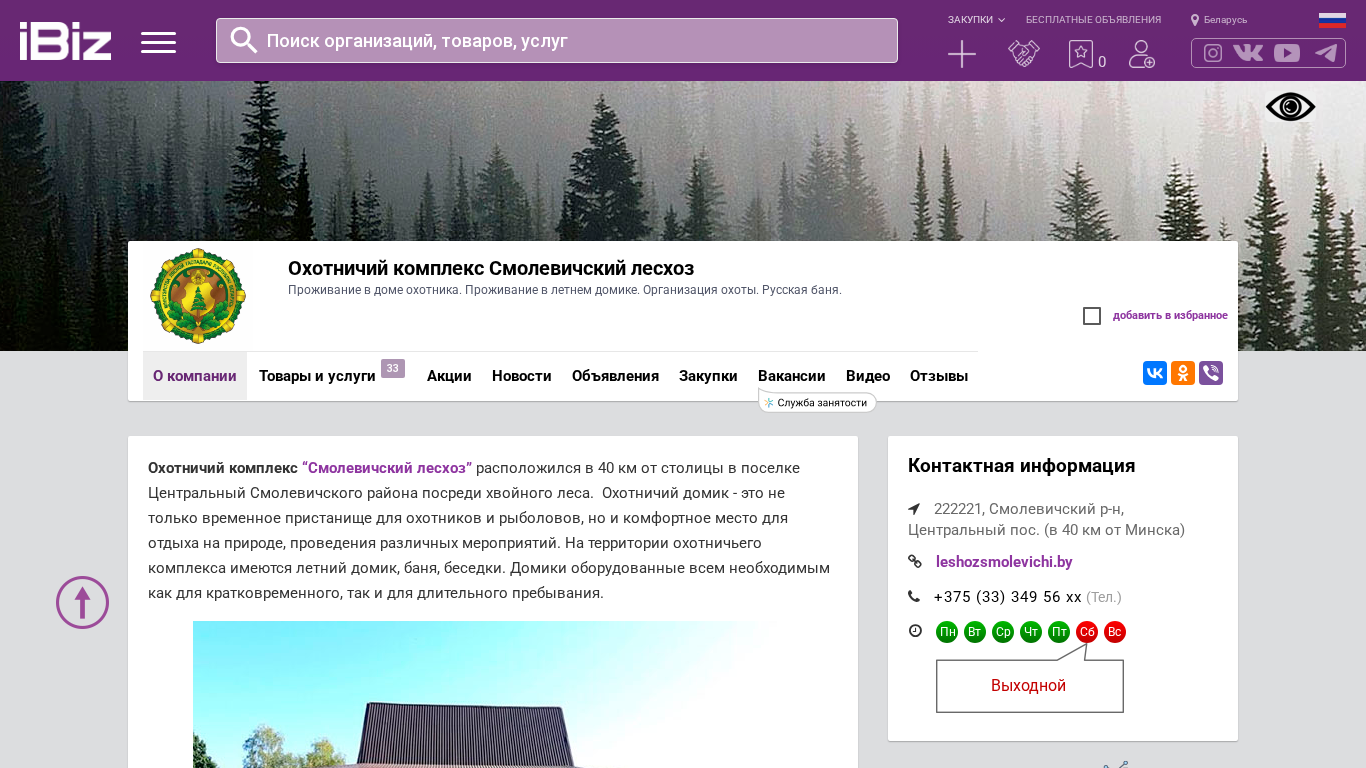Open iBiz Telegram channel

[x=1326, y=53]
